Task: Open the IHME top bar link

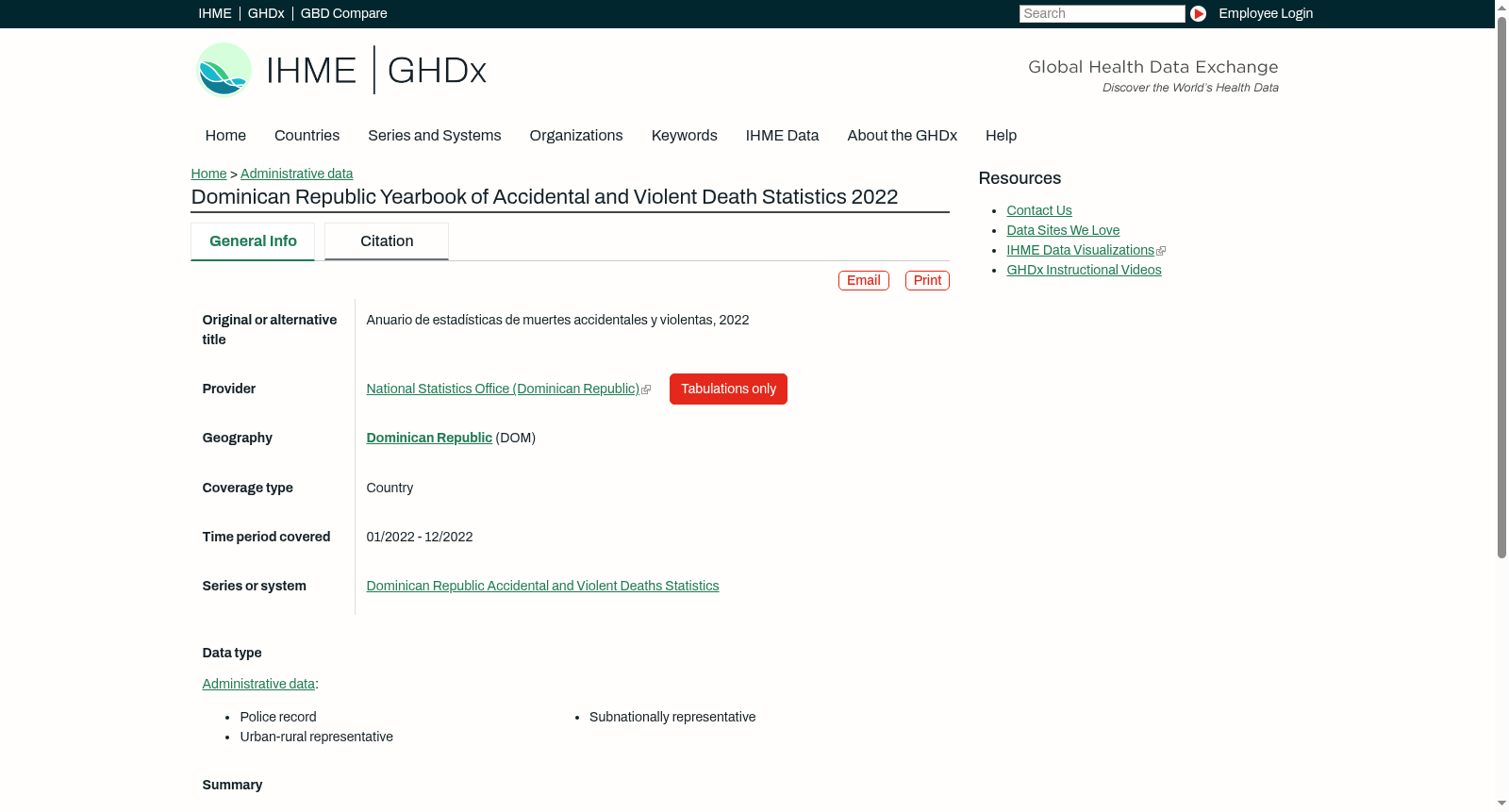Action: (215, 13)
